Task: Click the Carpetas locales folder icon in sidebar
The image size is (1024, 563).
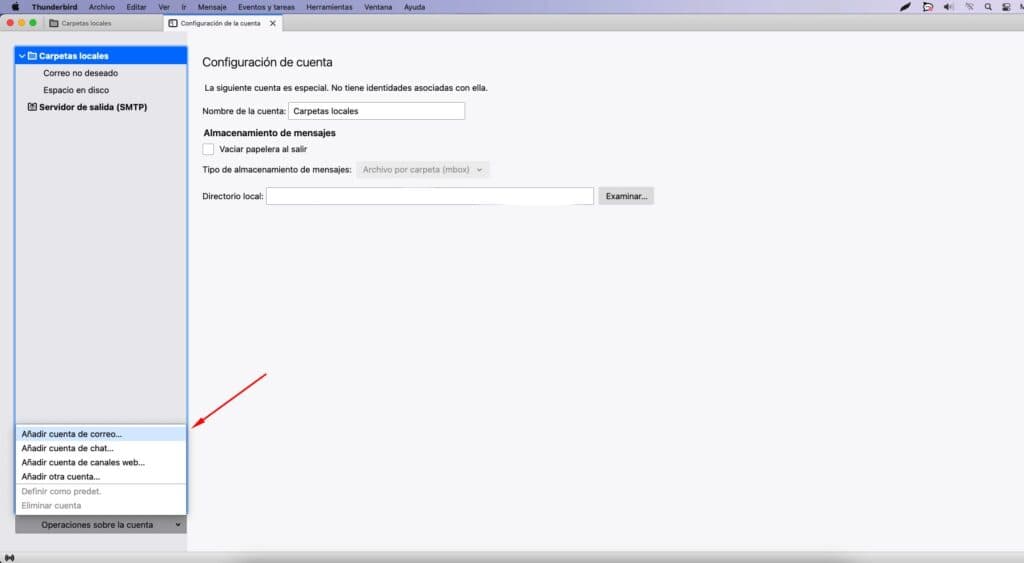Action: 32,56
